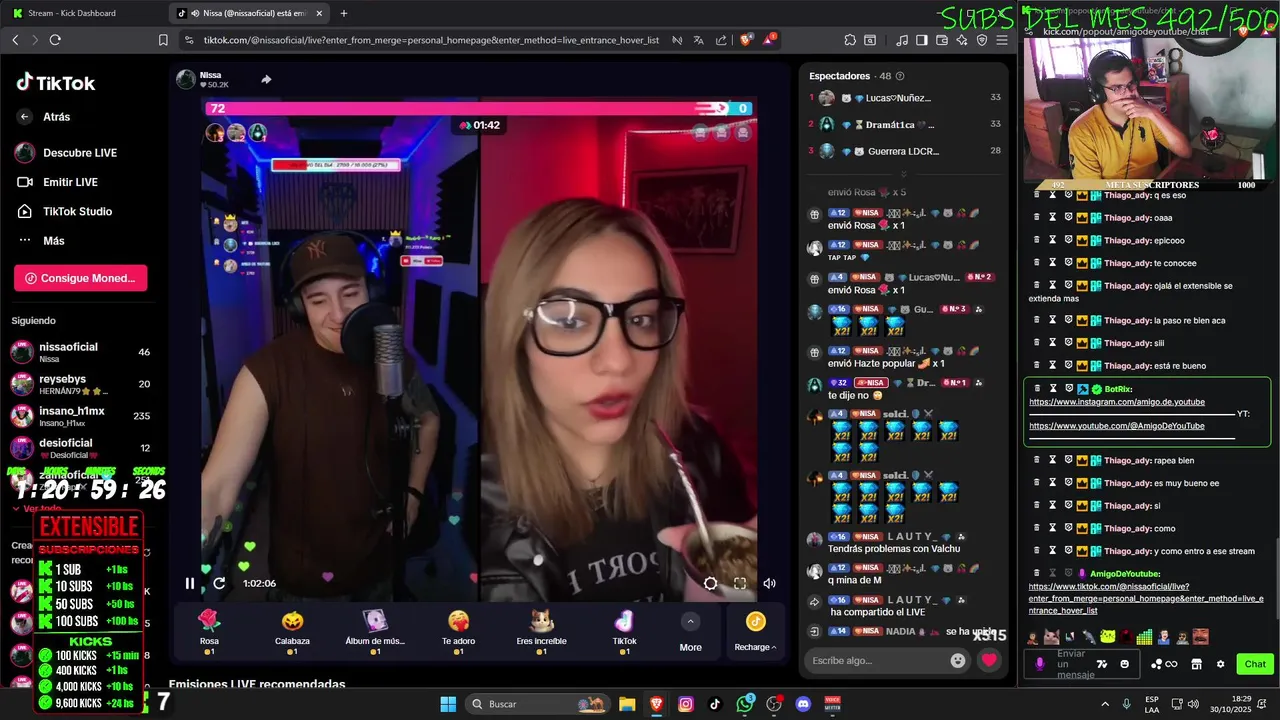Open desioficial in Siguiendo list
The image size is (1280, 720).
pos(80,448)
